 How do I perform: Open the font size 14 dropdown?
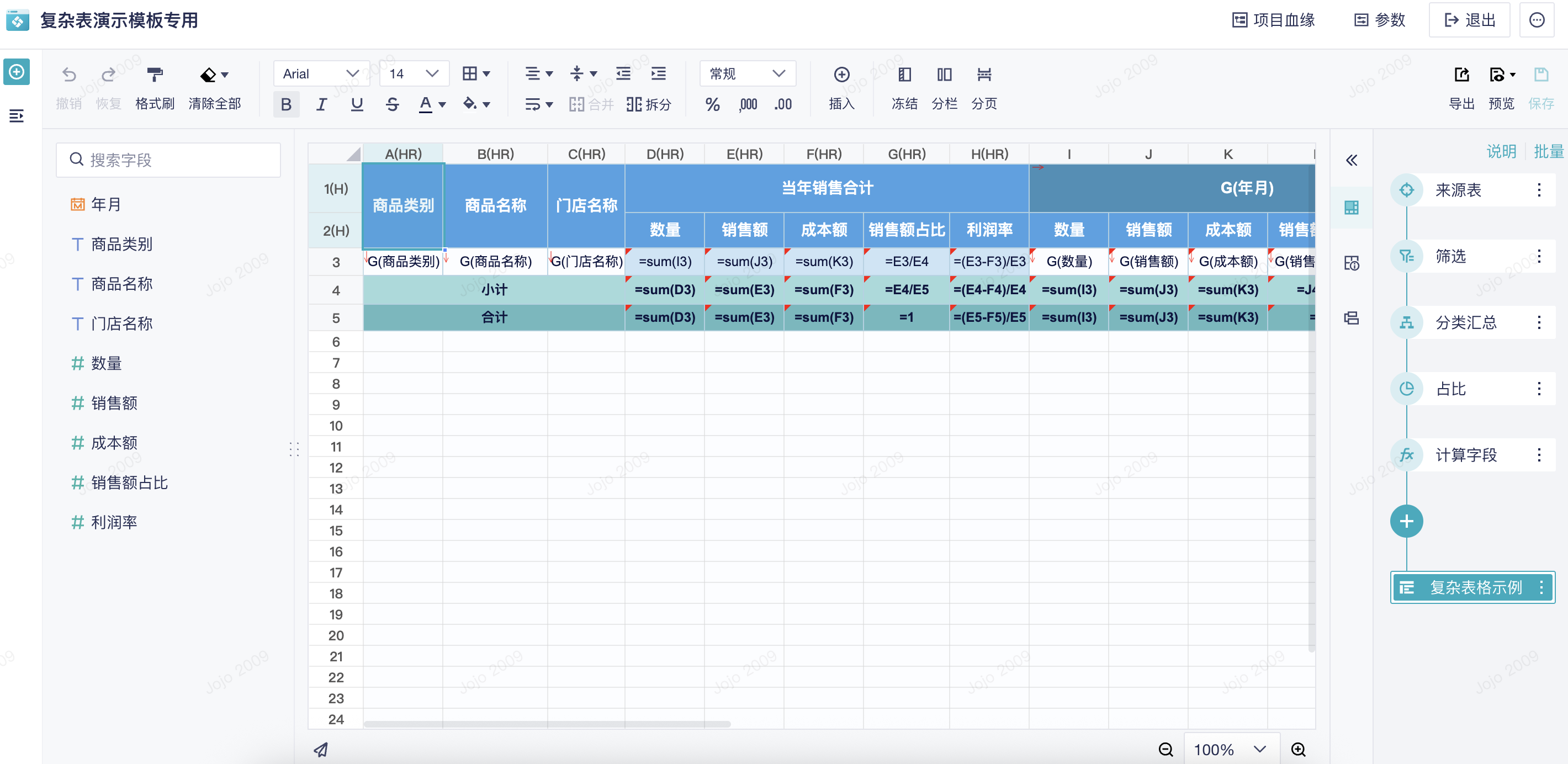414,73
